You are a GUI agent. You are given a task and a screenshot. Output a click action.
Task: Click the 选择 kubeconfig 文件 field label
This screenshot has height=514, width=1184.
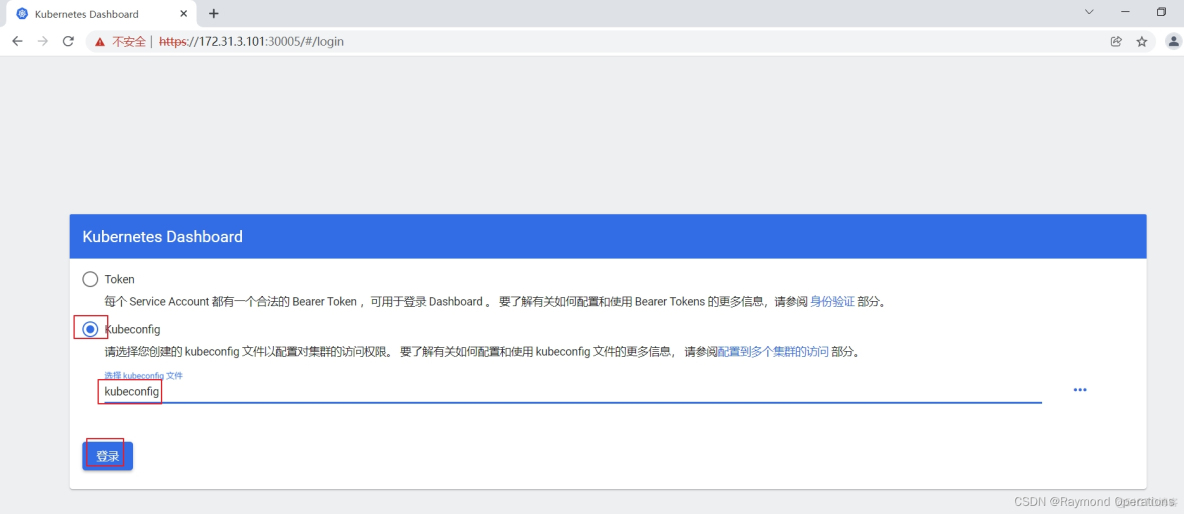pos(143,375)
